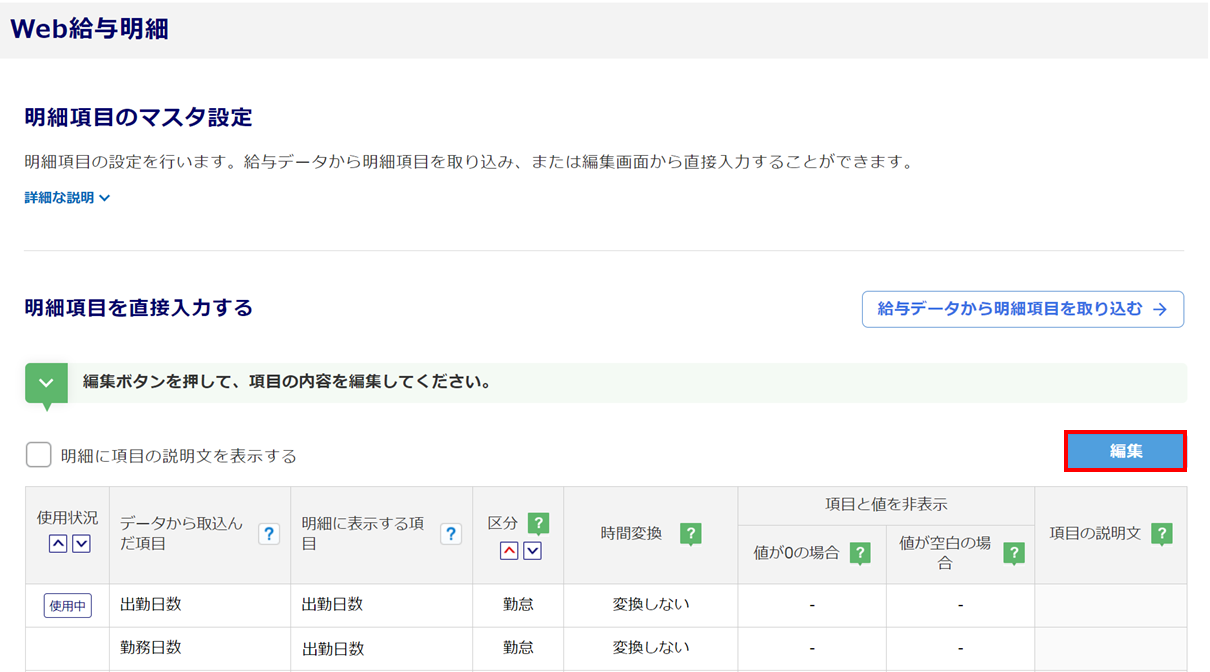The width and height of the screenshot is (1210, 672).
Task: Open help icon for データから取込んだ項目
Action: click(268, 534)
